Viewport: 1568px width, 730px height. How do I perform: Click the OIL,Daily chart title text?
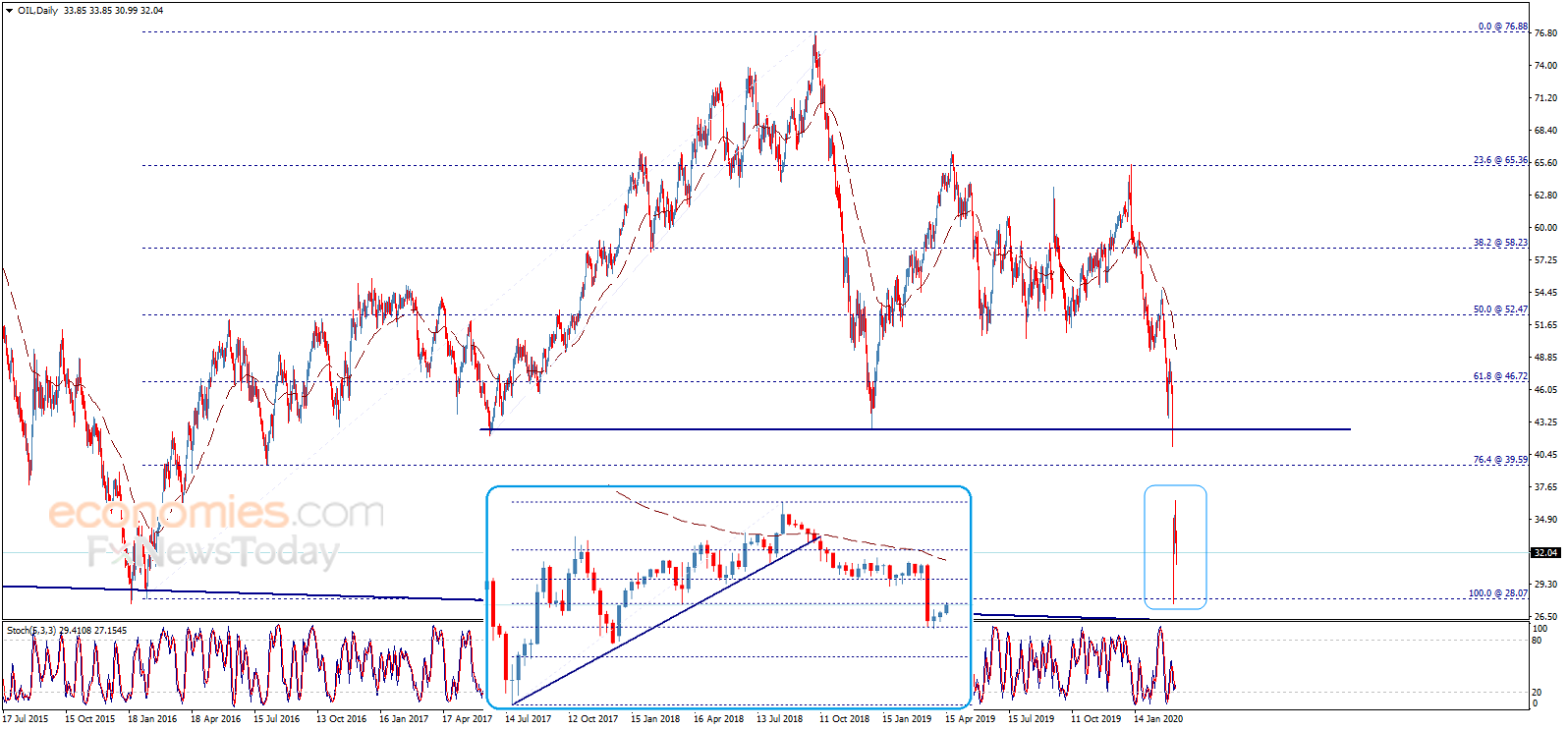37,11
